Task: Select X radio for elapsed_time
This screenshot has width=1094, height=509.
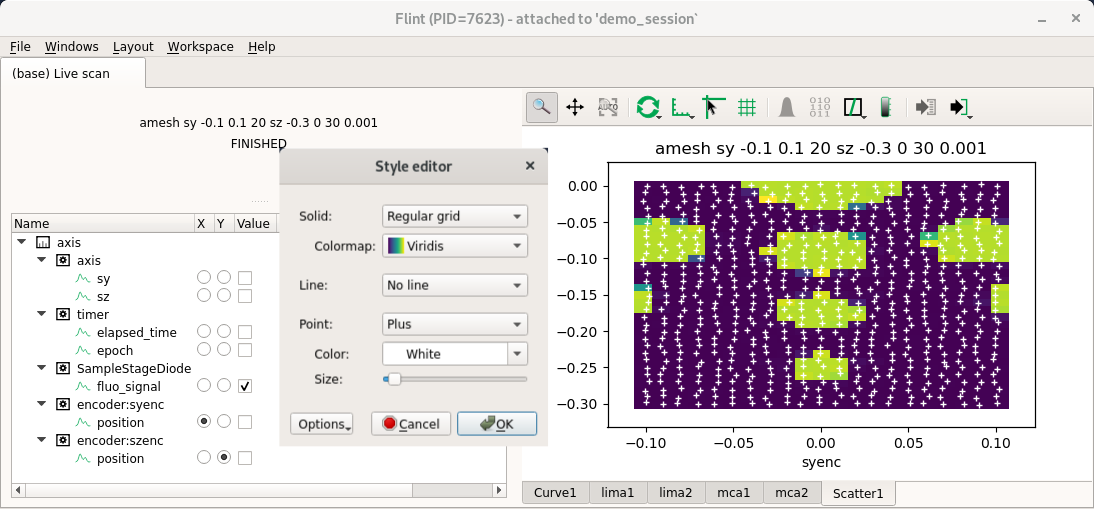Action: point(204,331)
